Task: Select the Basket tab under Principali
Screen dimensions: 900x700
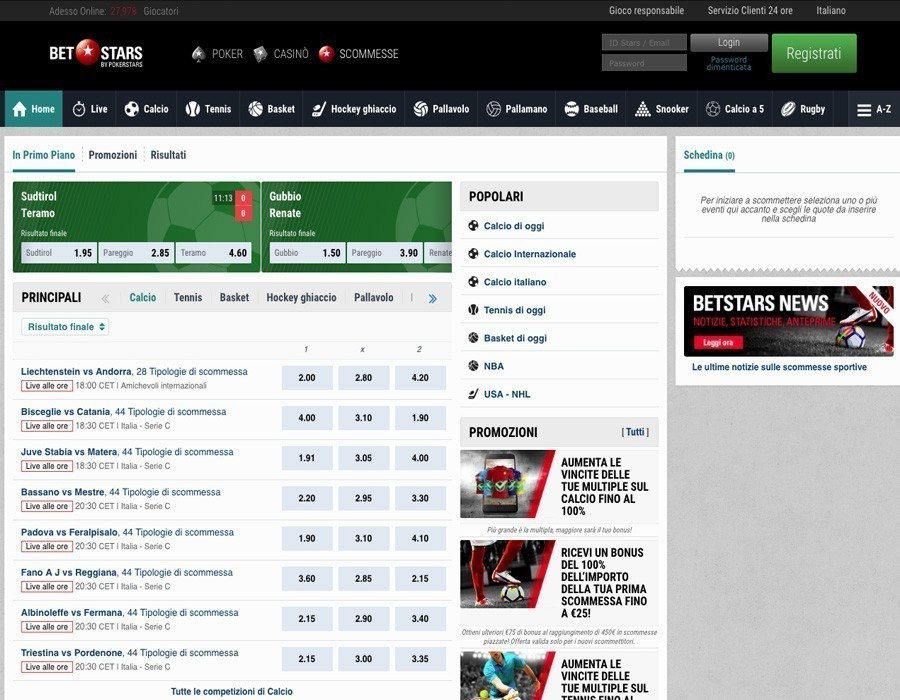Action: coord(234,297)
